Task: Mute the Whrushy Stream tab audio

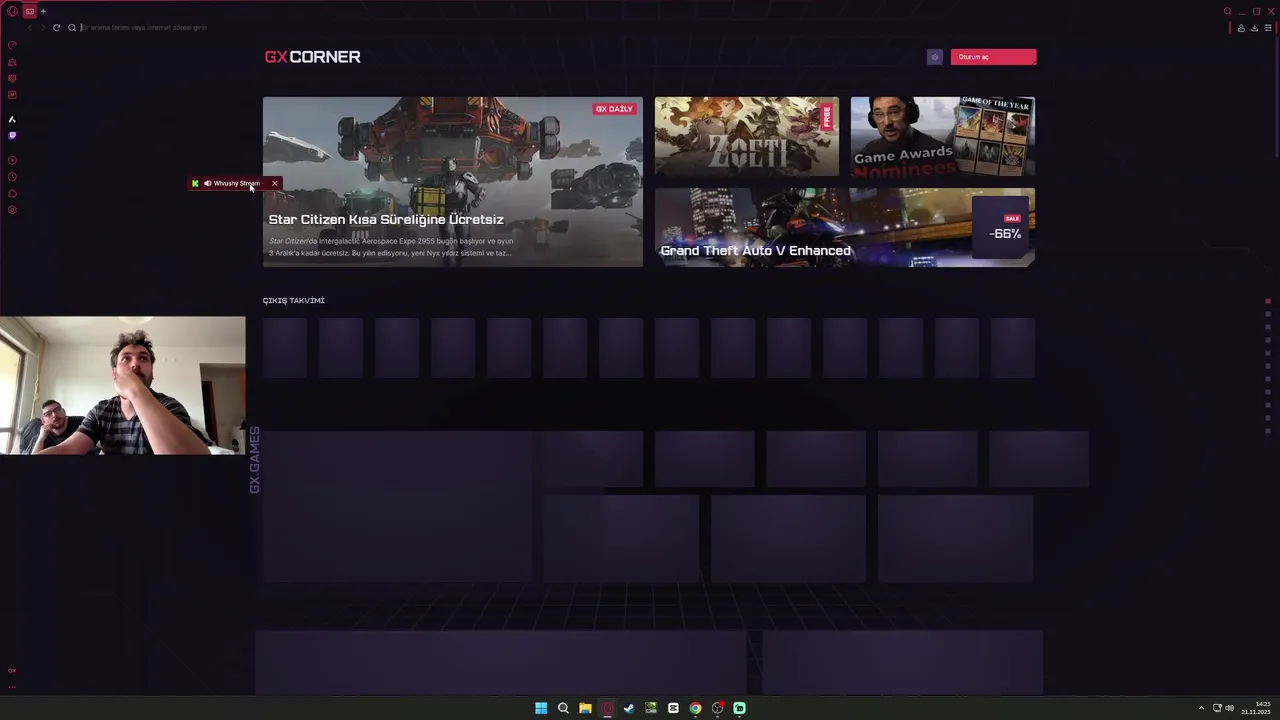Action: coord(207,183)
